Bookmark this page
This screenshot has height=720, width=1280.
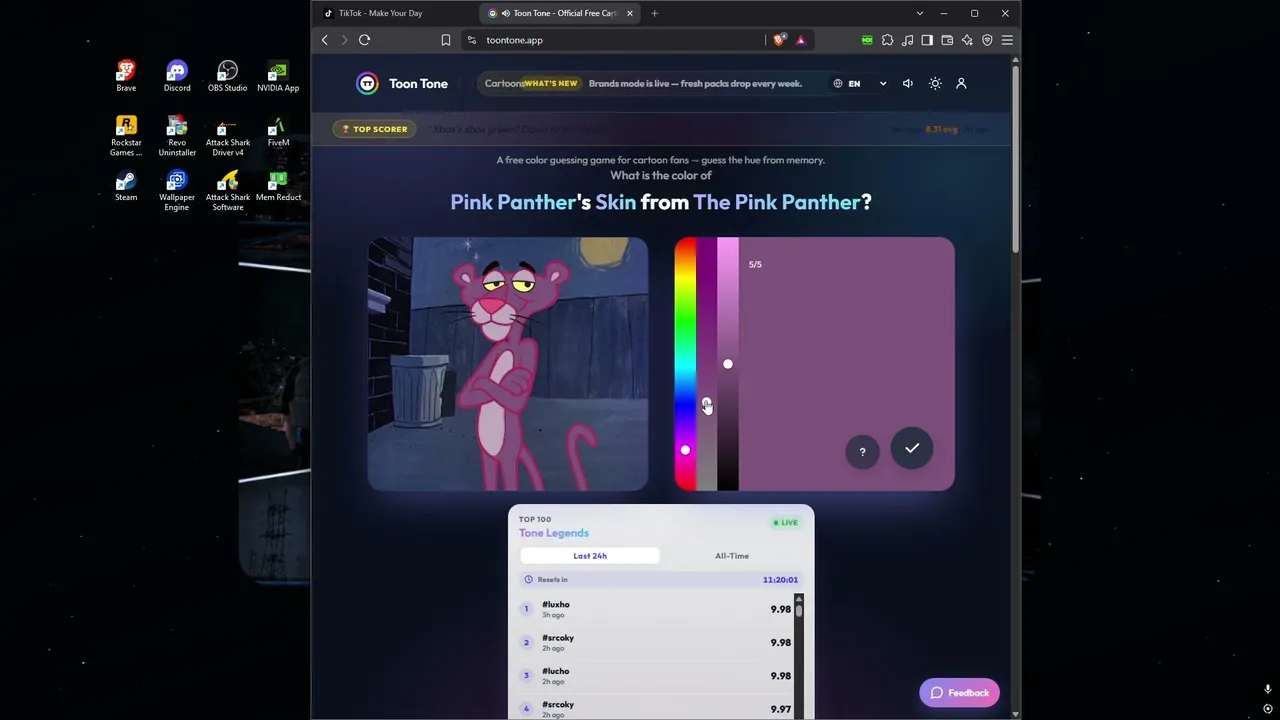click(x=446, y=40)
